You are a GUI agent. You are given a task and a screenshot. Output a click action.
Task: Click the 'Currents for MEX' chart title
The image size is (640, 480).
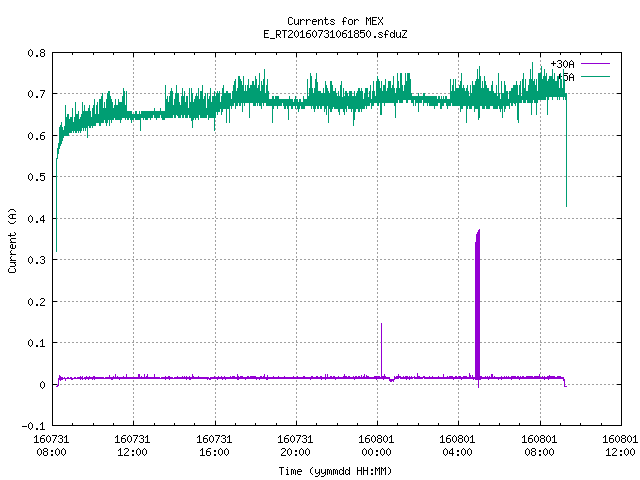coord(335,21)
